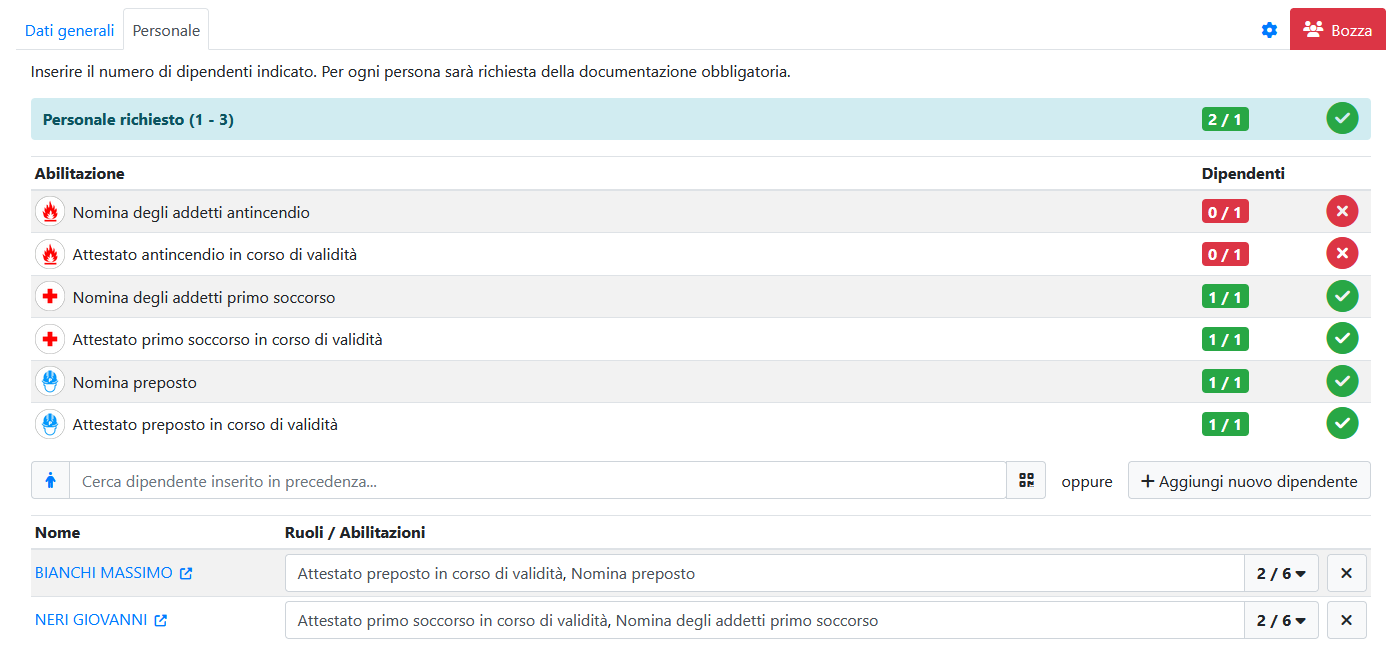Expand the 2 / 6 dropdown for BIANCHI MASSIMO
Image resolution: width=1400 pixels, height=667 pixels.
pos(1281,574)
